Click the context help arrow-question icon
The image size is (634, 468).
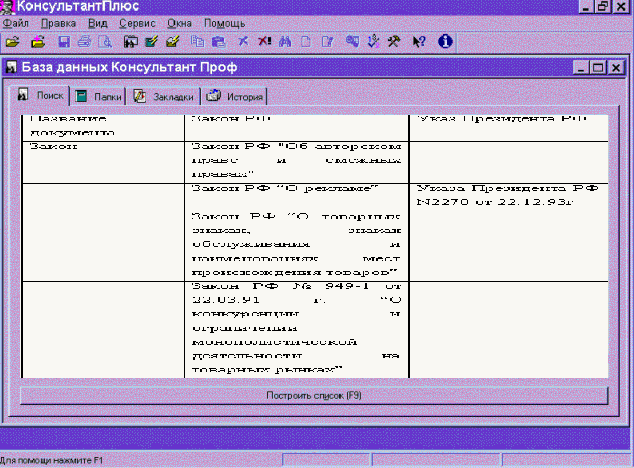(420, 42)
